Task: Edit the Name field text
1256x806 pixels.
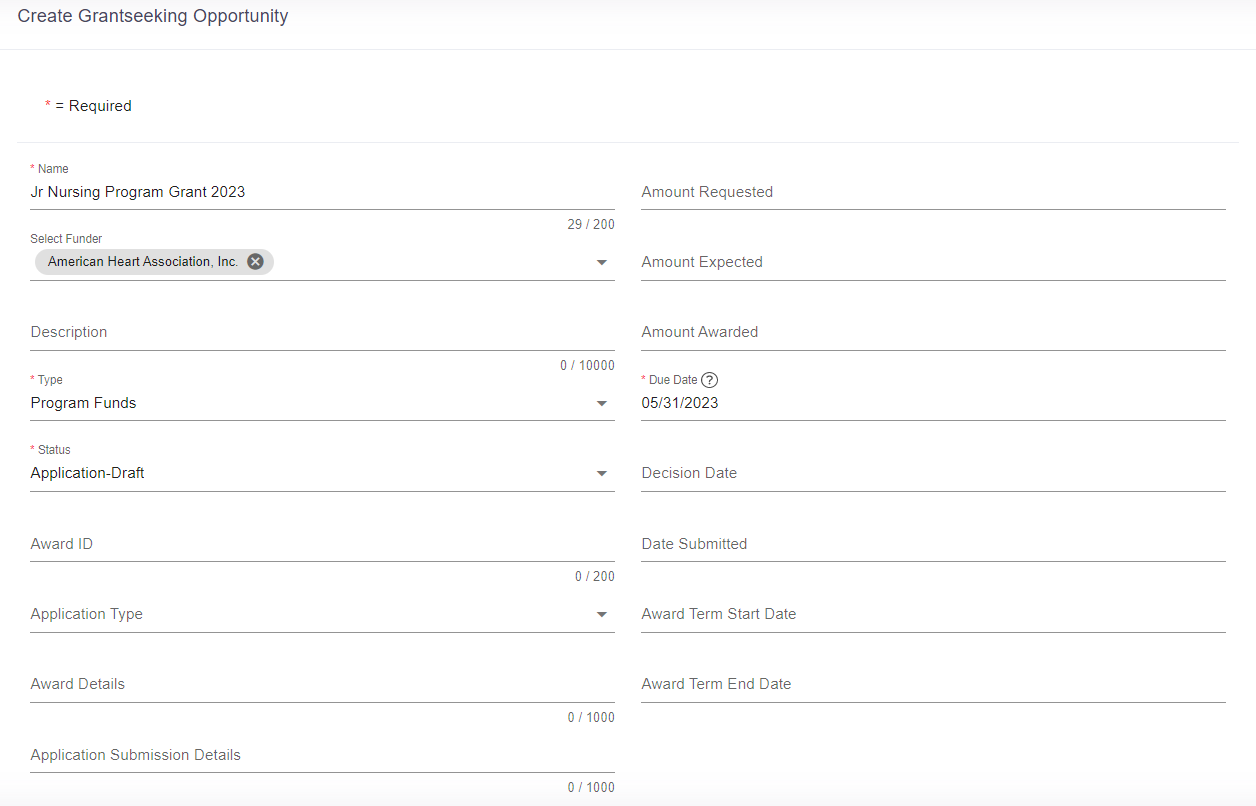Action: (322, 192)
